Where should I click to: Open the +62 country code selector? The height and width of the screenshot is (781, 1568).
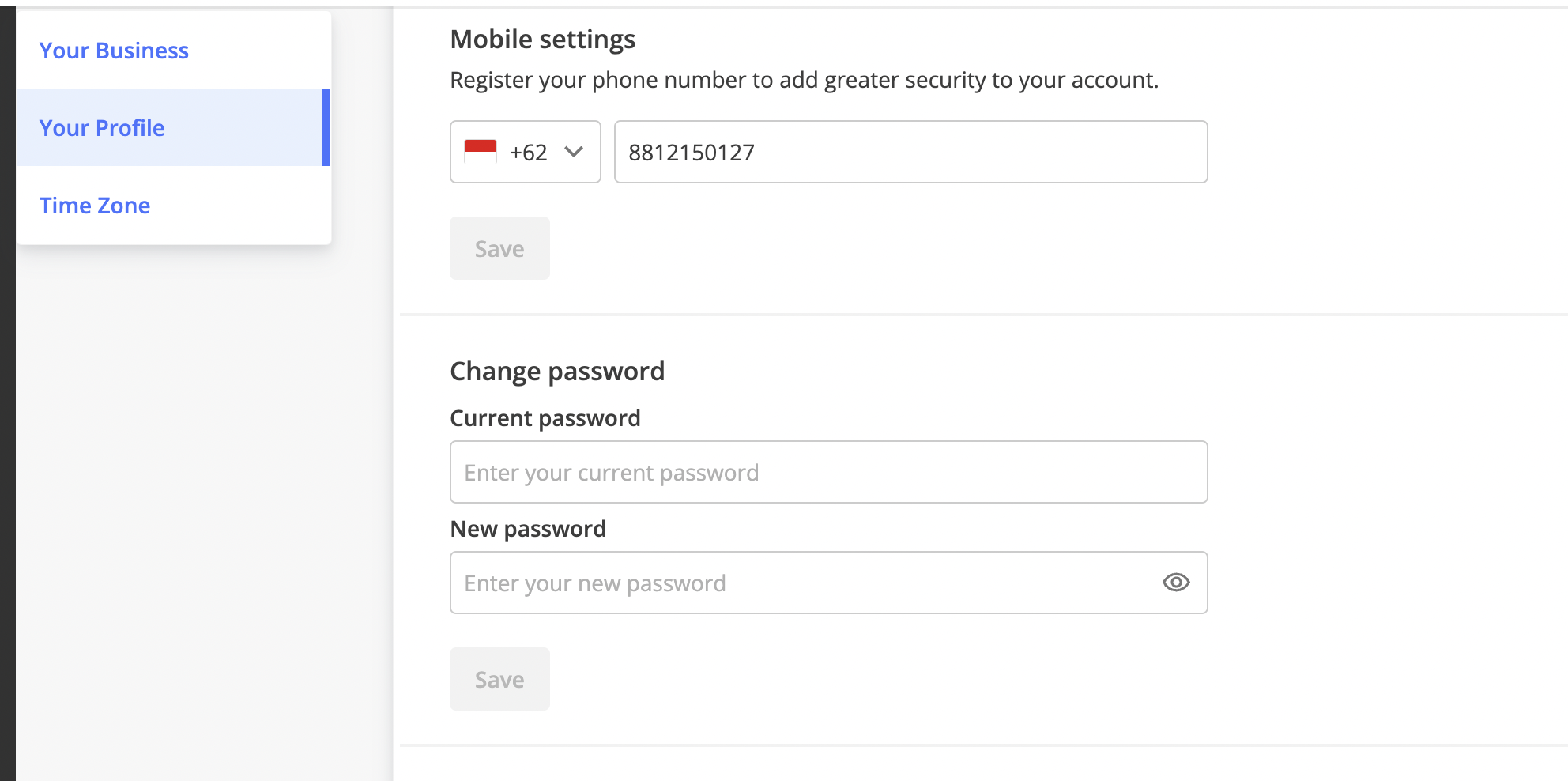click(x=526, y=152)
